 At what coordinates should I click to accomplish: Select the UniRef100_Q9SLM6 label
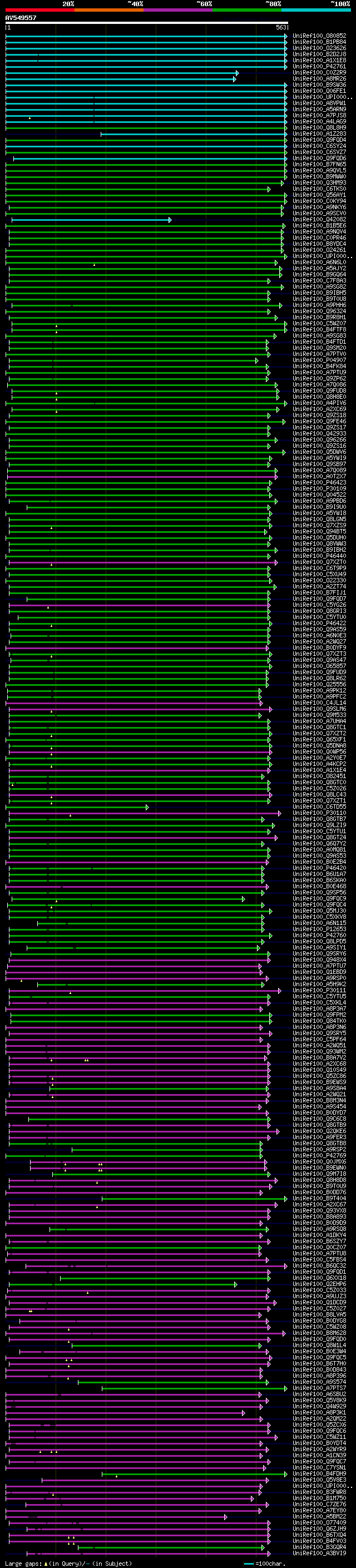click(x=319, y=709)
